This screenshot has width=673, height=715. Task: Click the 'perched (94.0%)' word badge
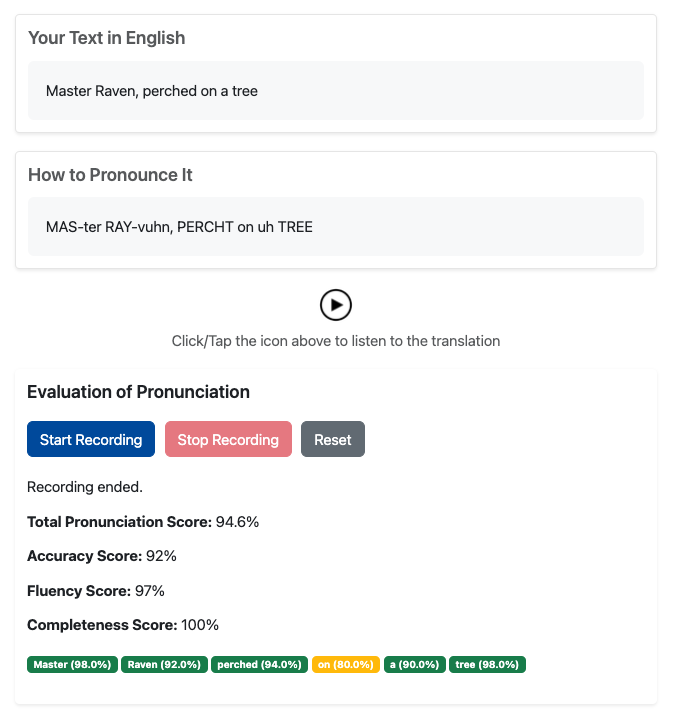tap(259, 664)
